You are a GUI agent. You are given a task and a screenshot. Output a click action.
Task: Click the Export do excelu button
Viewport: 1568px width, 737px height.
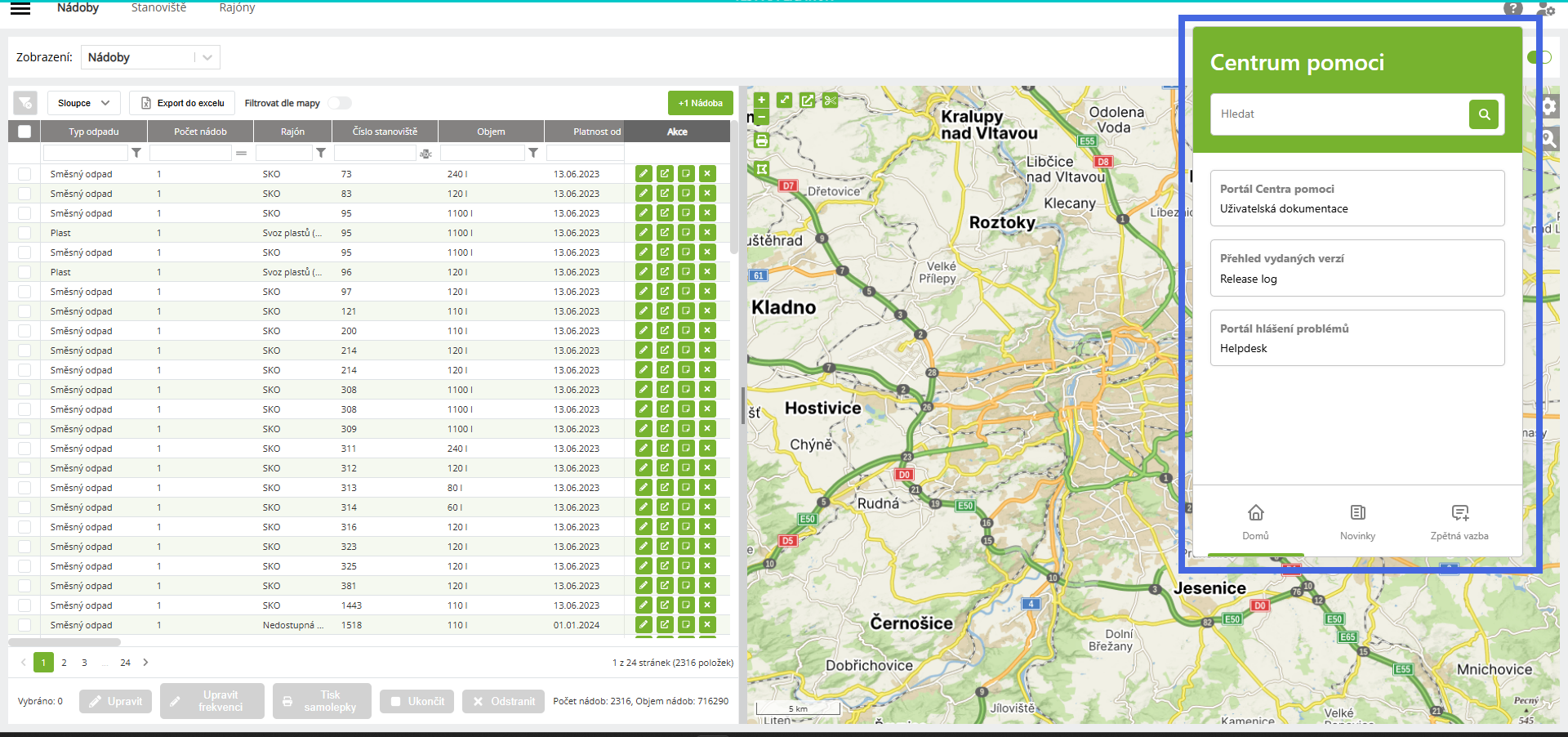point(182,103)
